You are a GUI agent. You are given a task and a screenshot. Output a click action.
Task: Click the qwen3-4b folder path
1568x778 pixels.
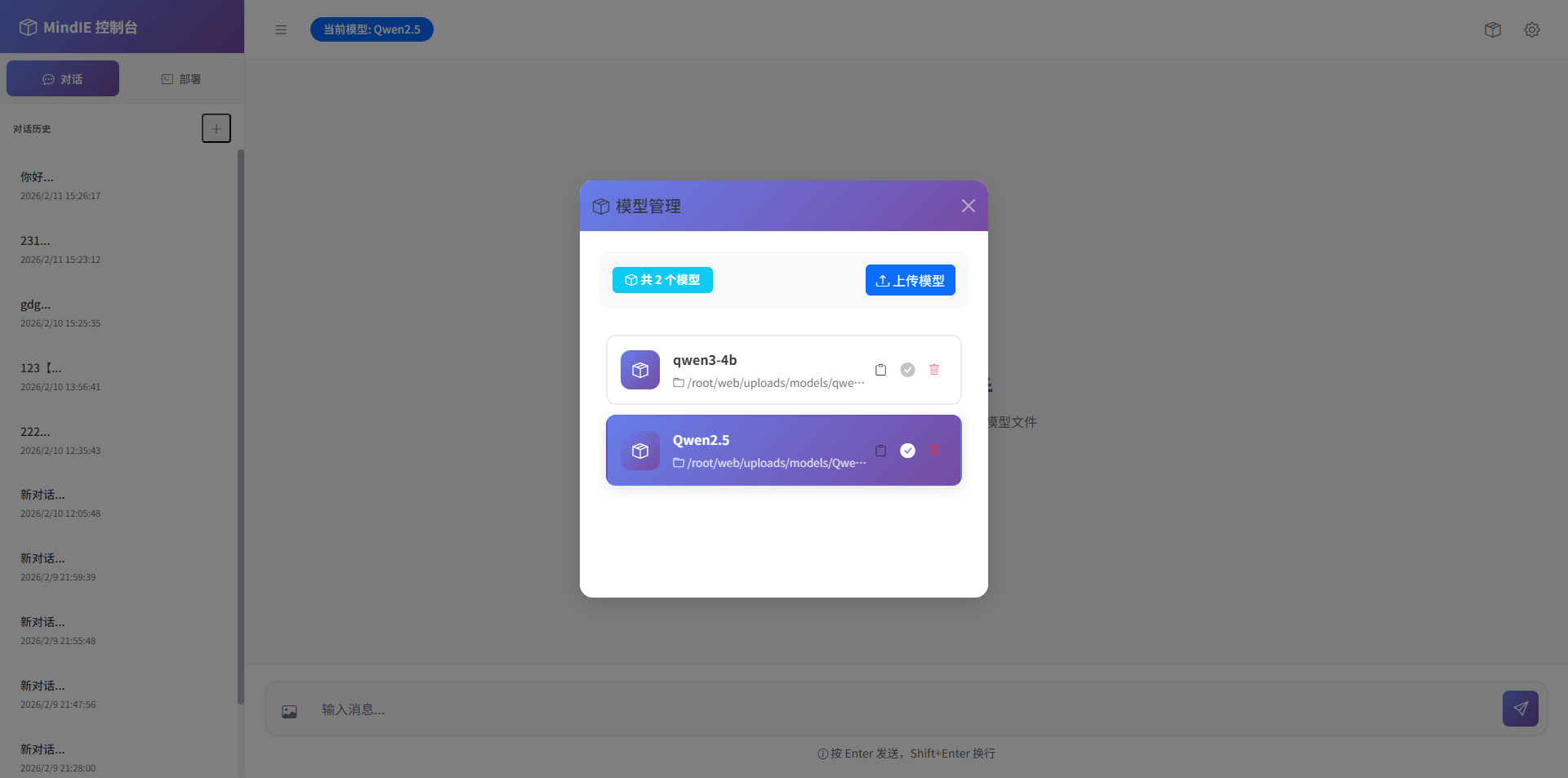769,383
